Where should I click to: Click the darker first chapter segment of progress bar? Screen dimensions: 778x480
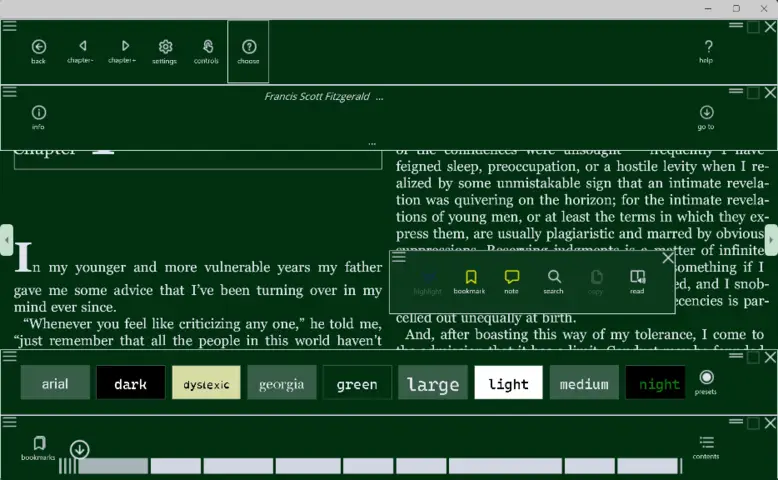point(113,466)
